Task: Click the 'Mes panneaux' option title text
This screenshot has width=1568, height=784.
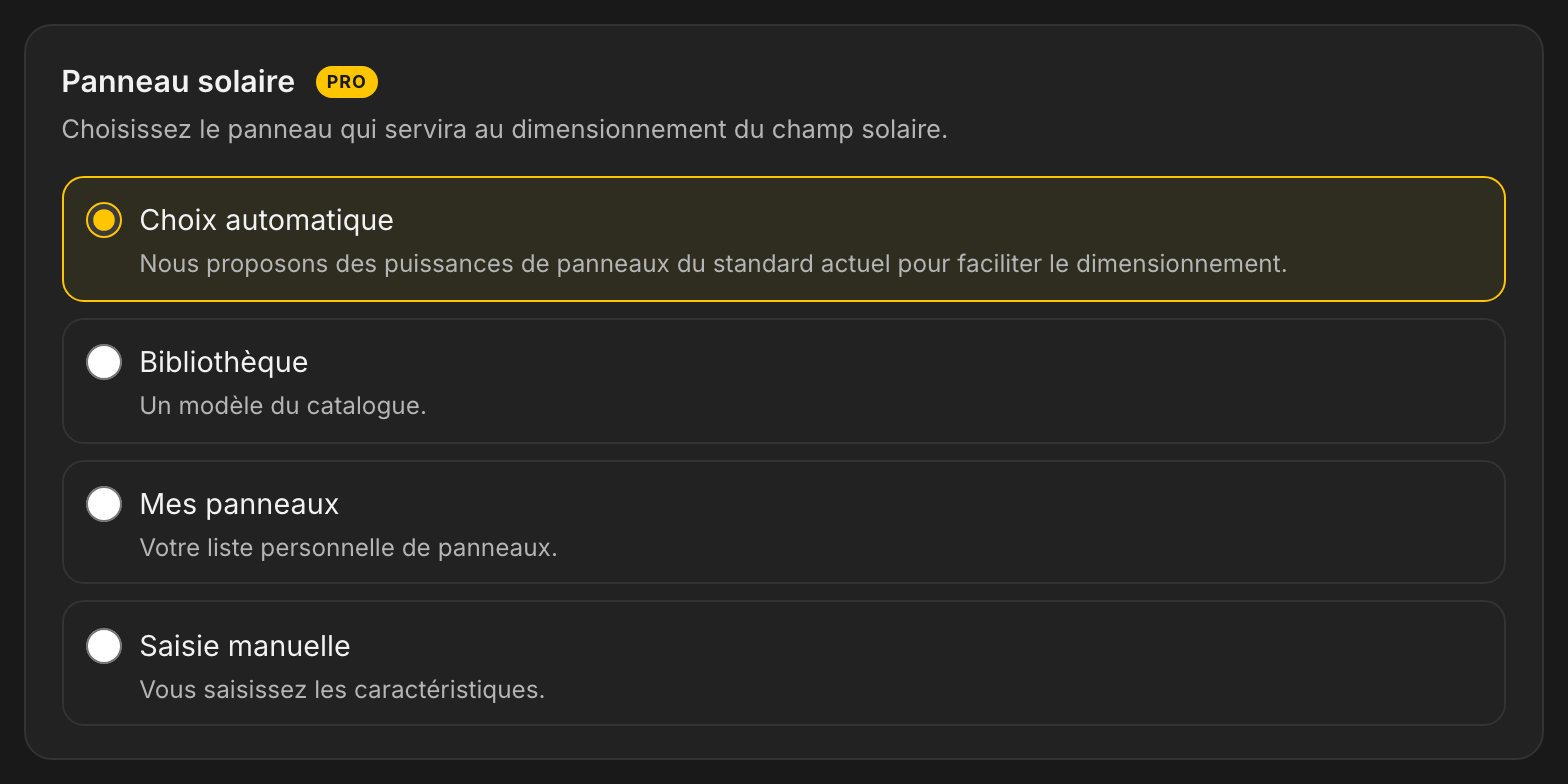Action: point(240,504)
